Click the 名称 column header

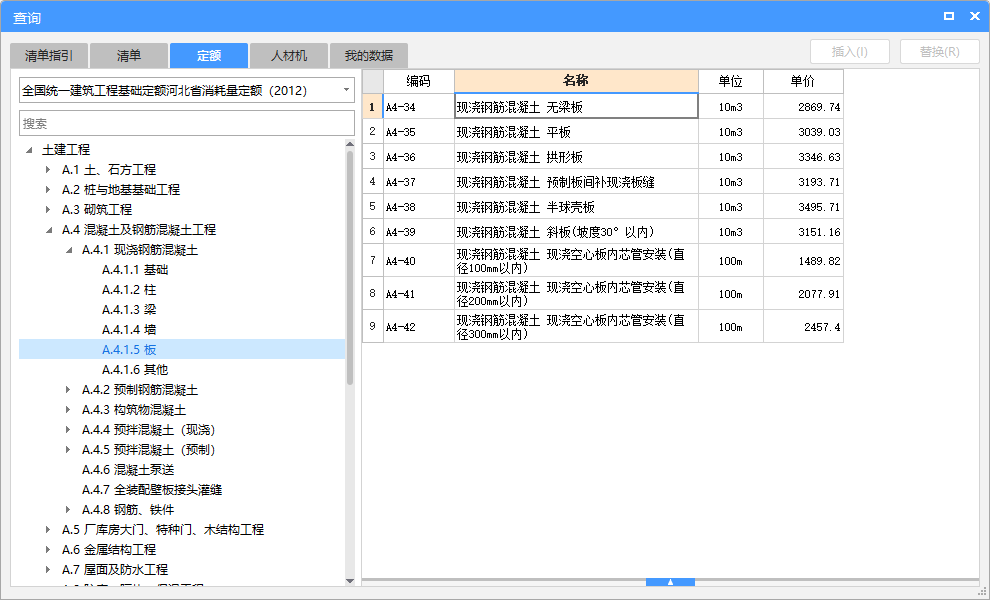click(576, 81)
